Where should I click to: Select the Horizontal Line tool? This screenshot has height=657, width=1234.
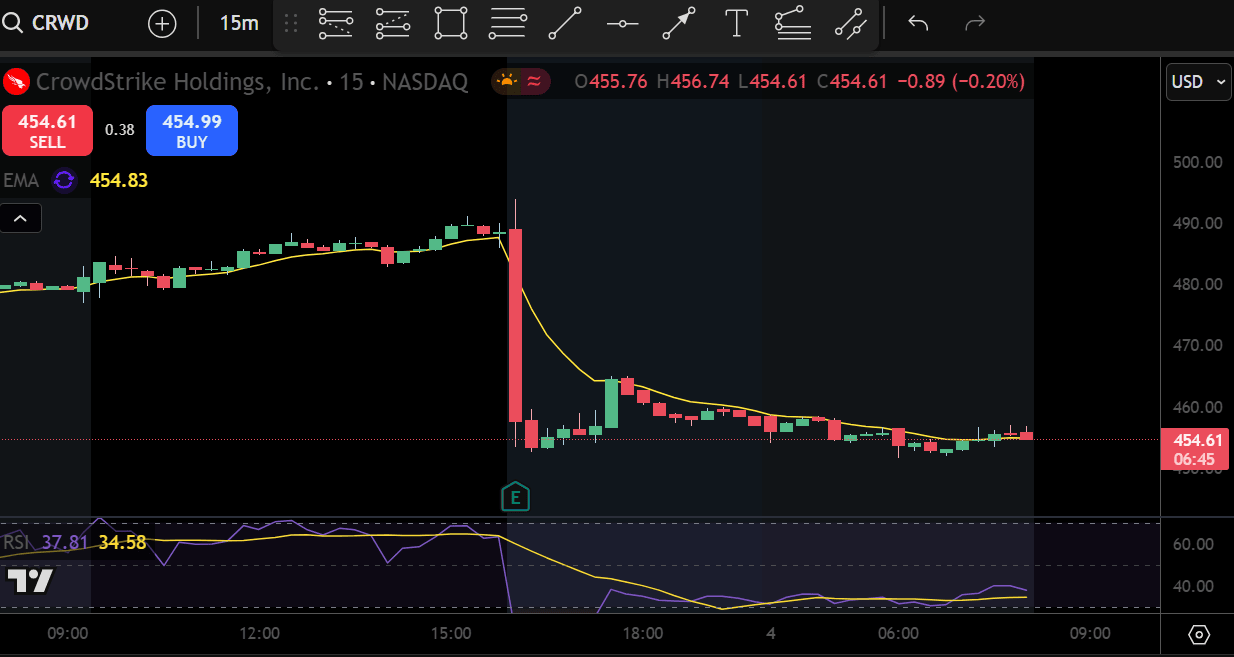(x=622, y=23)
